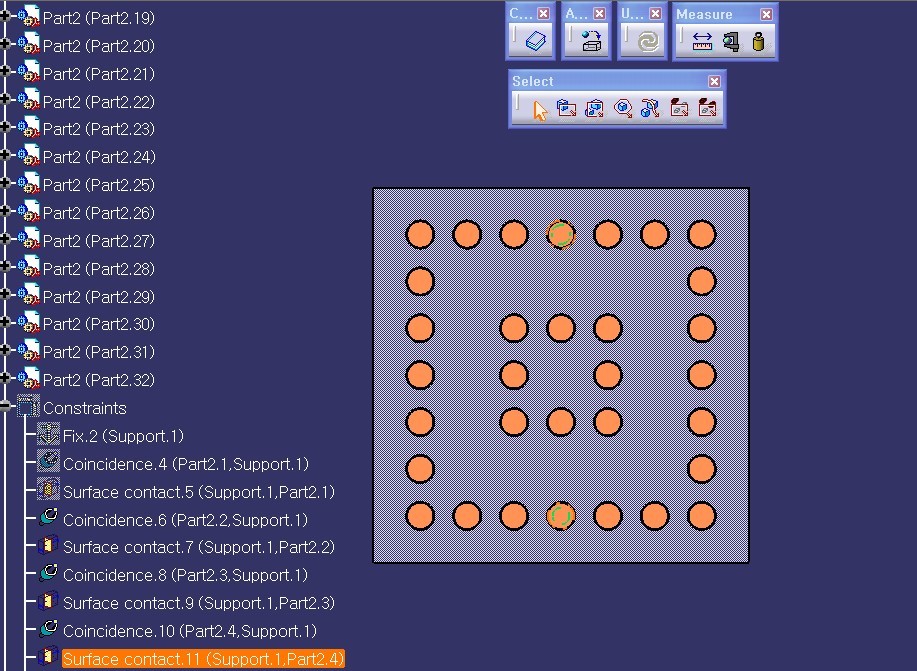Expand the Part2 (Part2.30) tree node
The height and width of the screenshot is (671, 917).
tap(5, 322)
